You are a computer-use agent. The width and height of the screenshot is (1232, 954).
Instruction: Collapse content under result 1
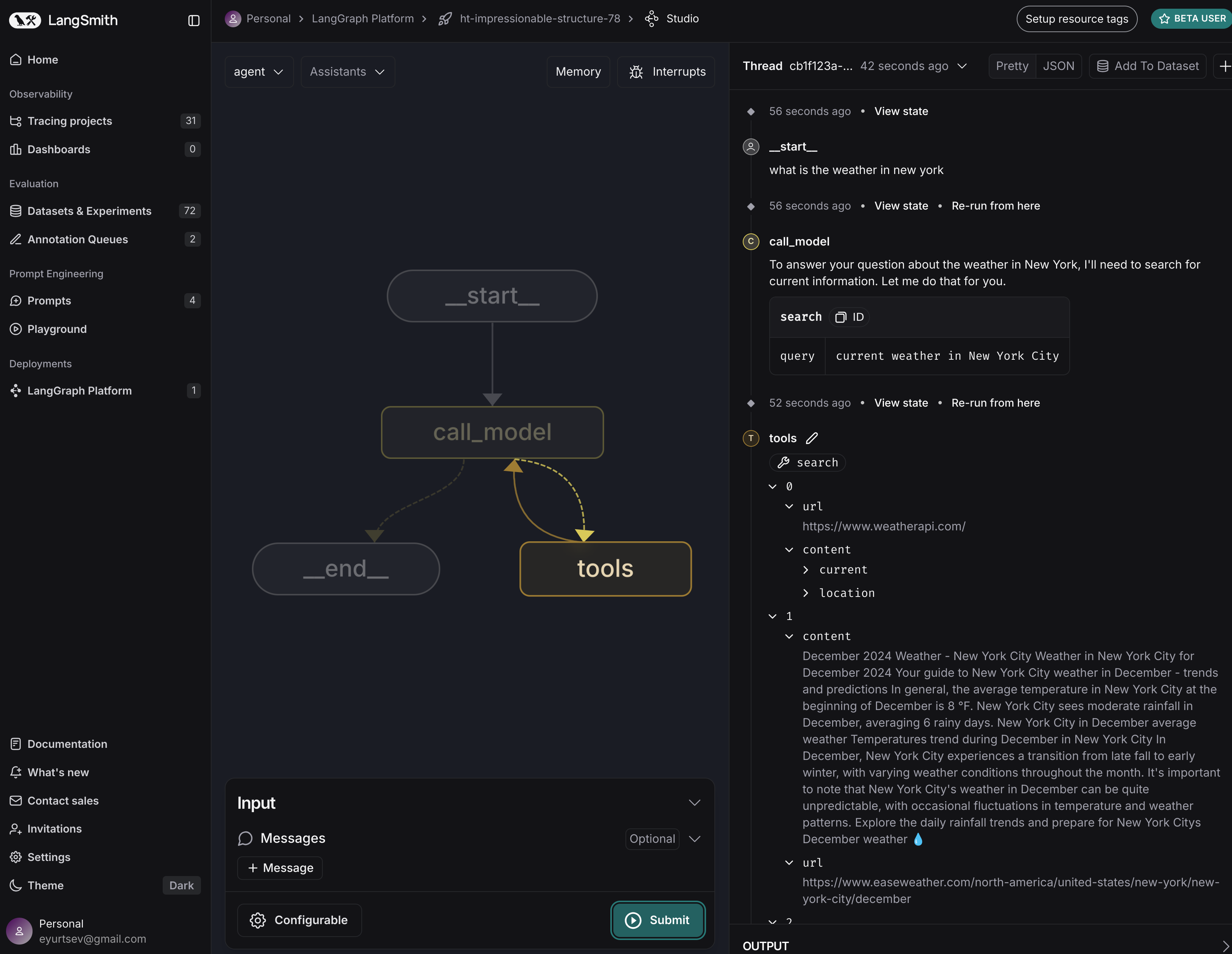coord(789,636)
